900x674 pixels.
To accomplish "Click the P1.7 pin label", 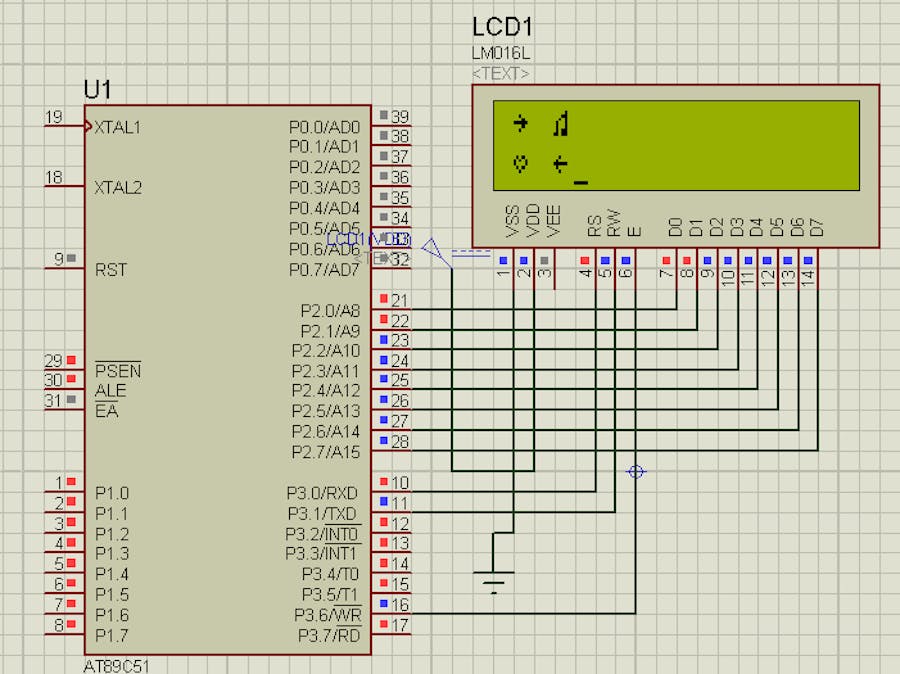I will point(112,636).
